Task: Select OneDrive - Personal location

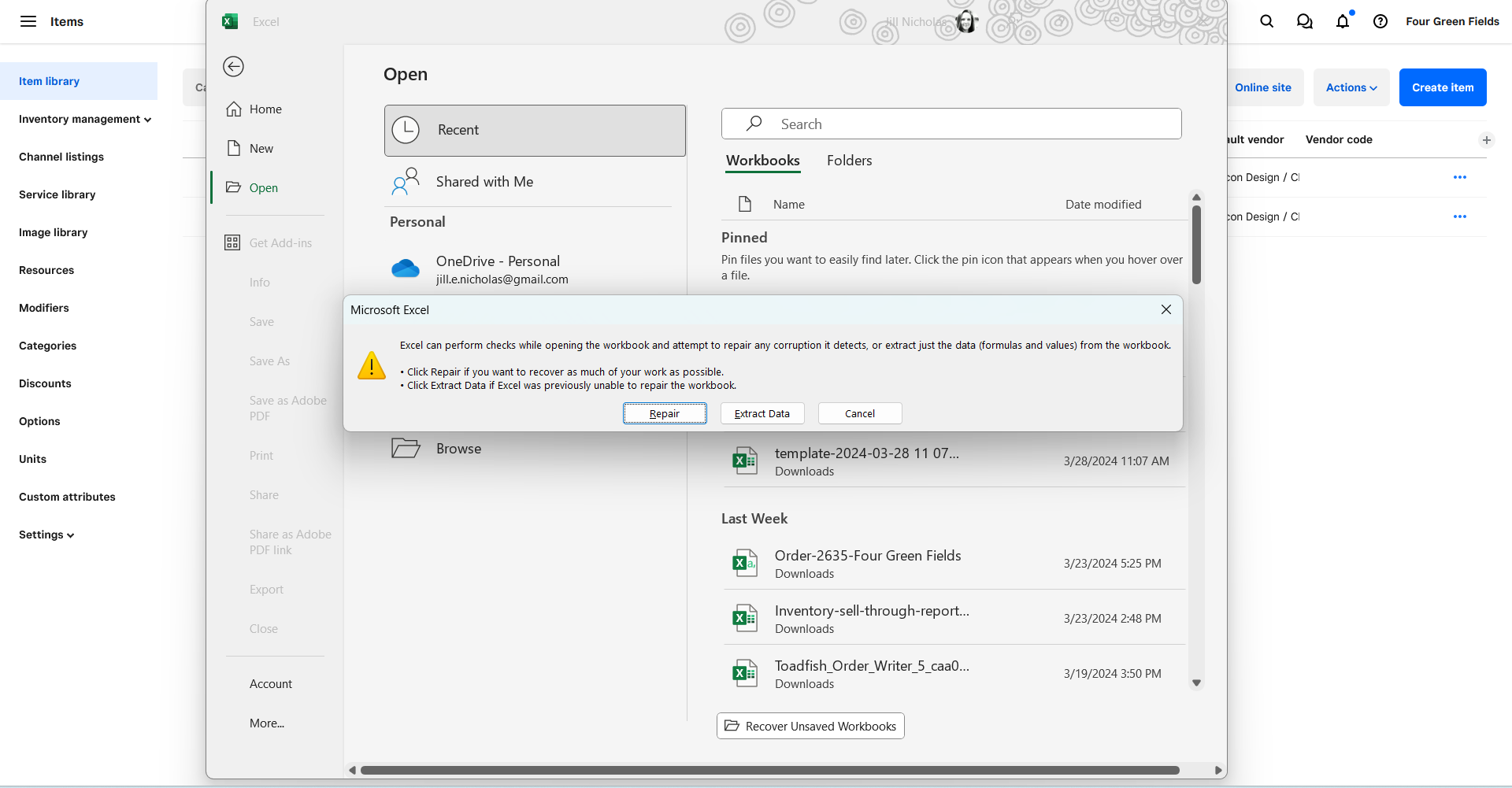Action: coord(535,269)
